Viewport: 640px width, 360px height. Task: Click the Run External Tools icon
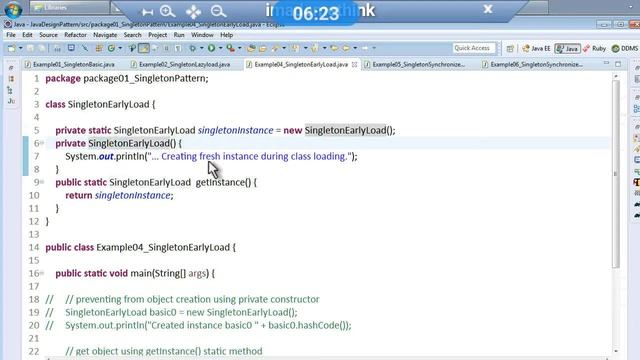pyautogui.click(x=231, y=48)
